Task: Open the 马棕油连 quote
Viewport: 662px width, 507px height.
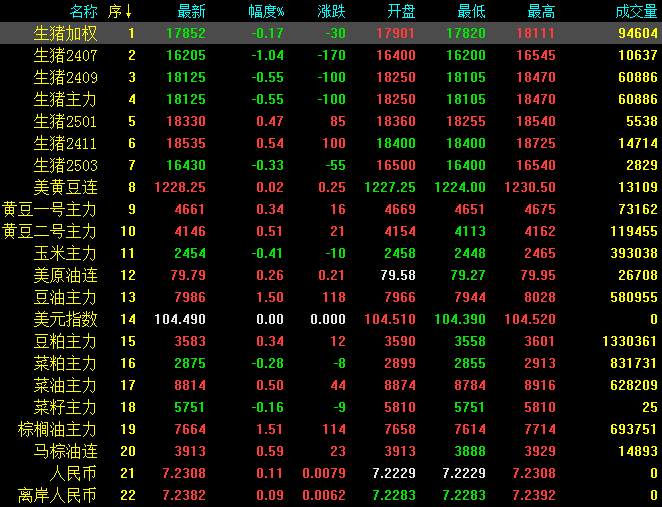Action: click(x=331, y=451)
